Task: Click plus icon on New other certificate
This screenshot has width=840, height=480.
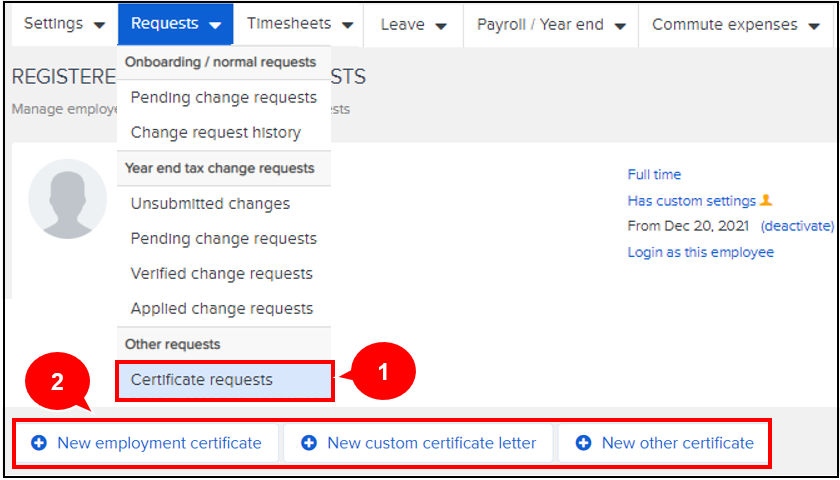Action: pyautogui.click(x=583, y=443)
